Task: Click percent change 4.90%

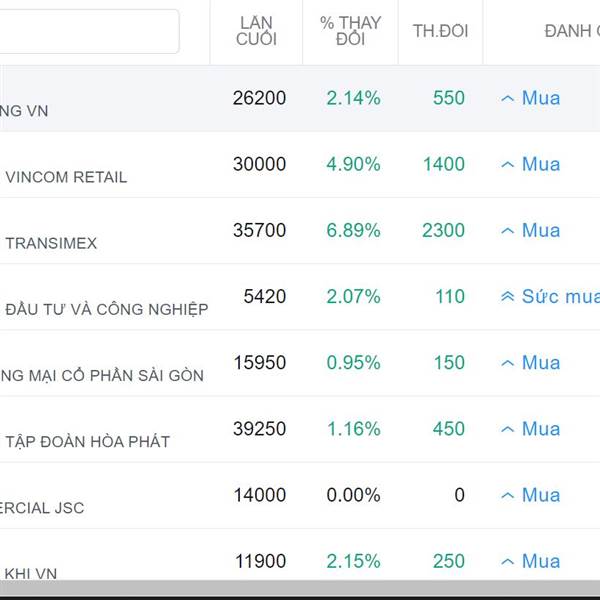Action: click(x=354, y=164)
